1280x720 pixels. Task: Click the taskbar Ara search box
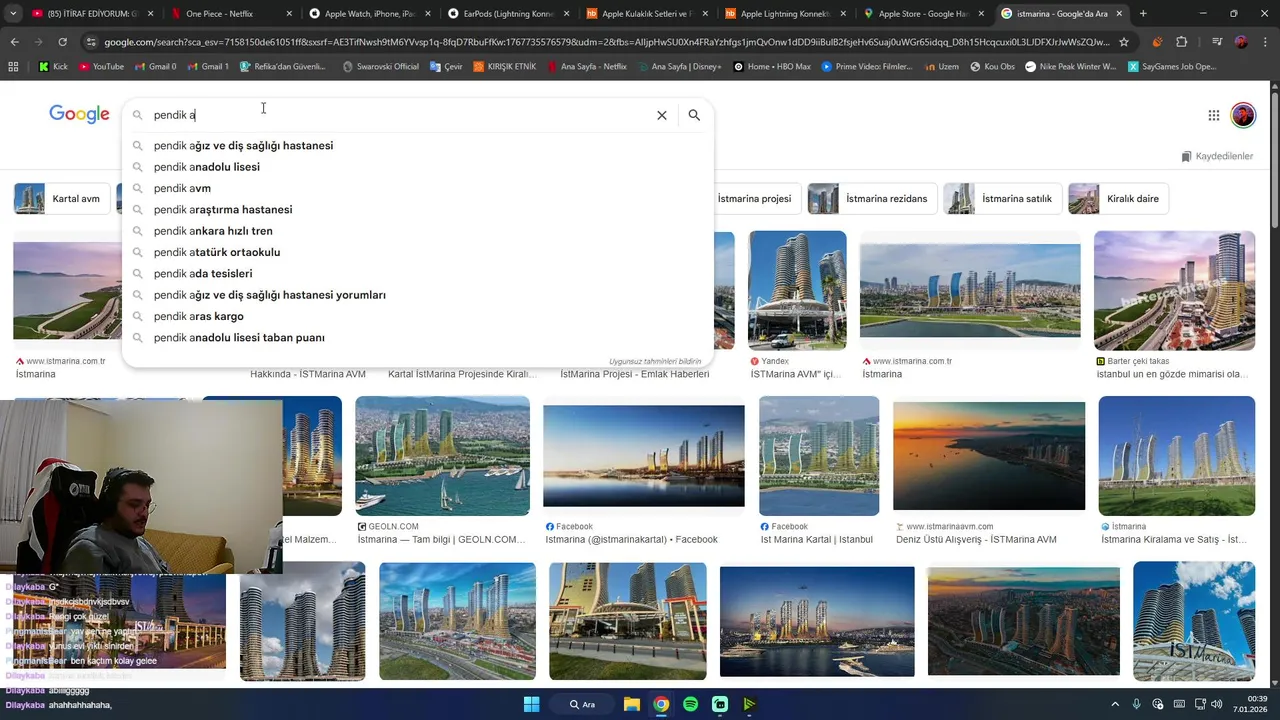click(583, 704)
